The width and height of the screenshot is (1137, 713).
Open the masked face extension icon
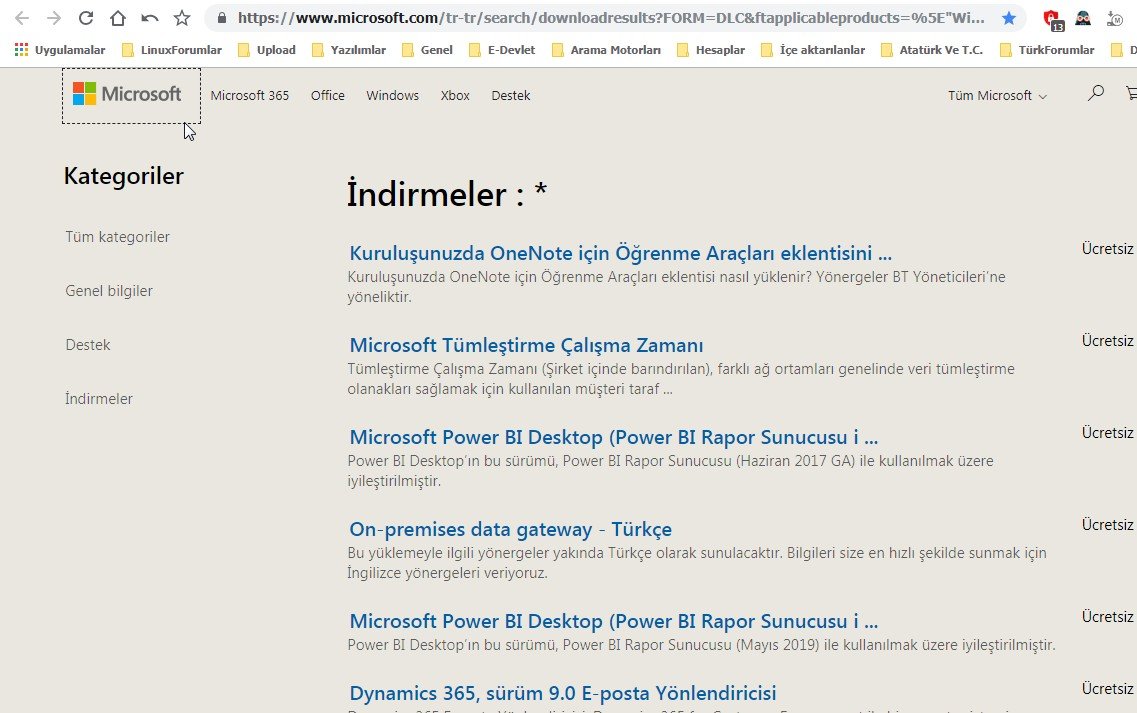pyautogui.click(x=1083, y=18)
